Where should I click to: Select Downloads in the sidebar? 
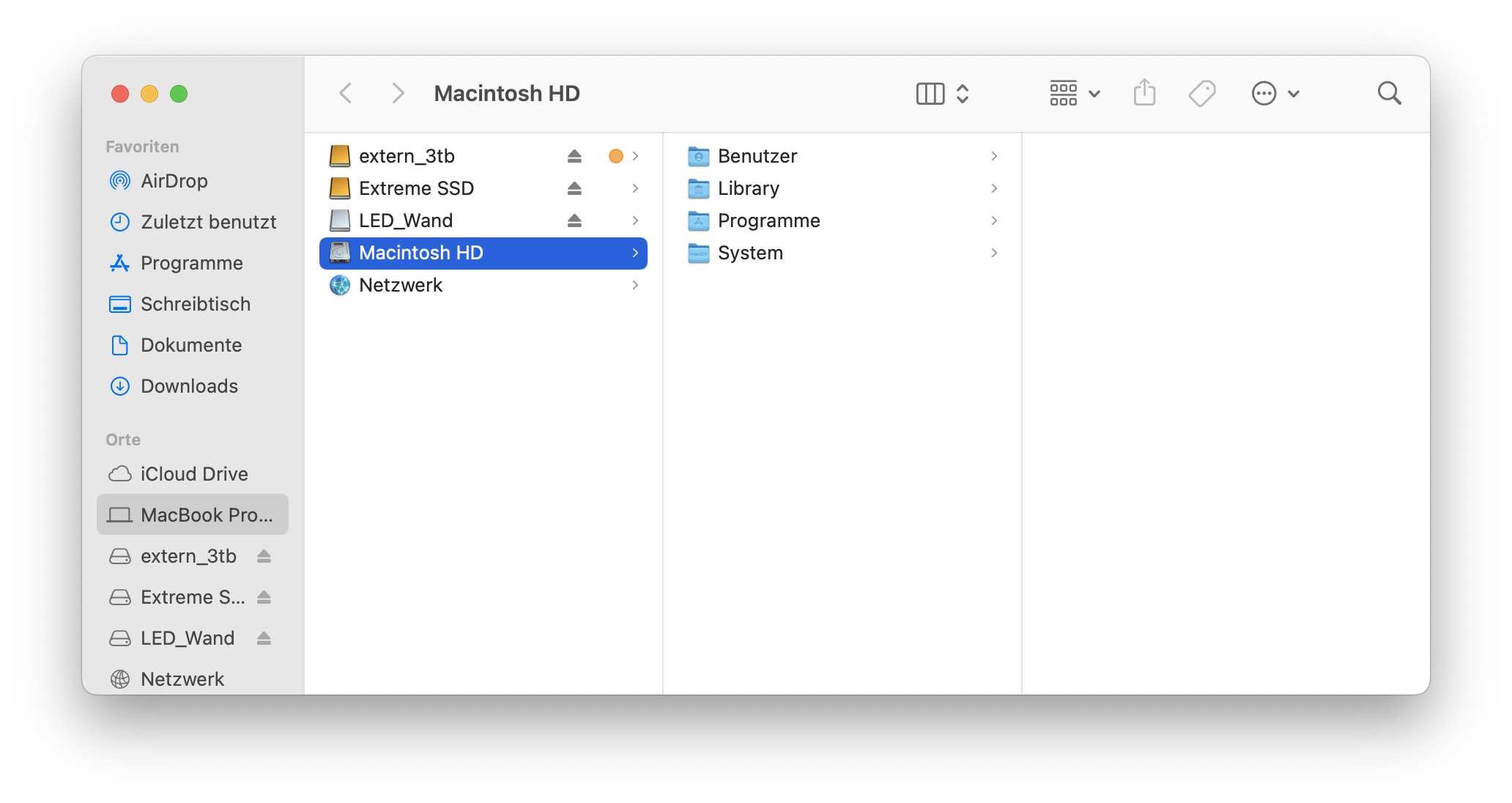click(189, 386)
